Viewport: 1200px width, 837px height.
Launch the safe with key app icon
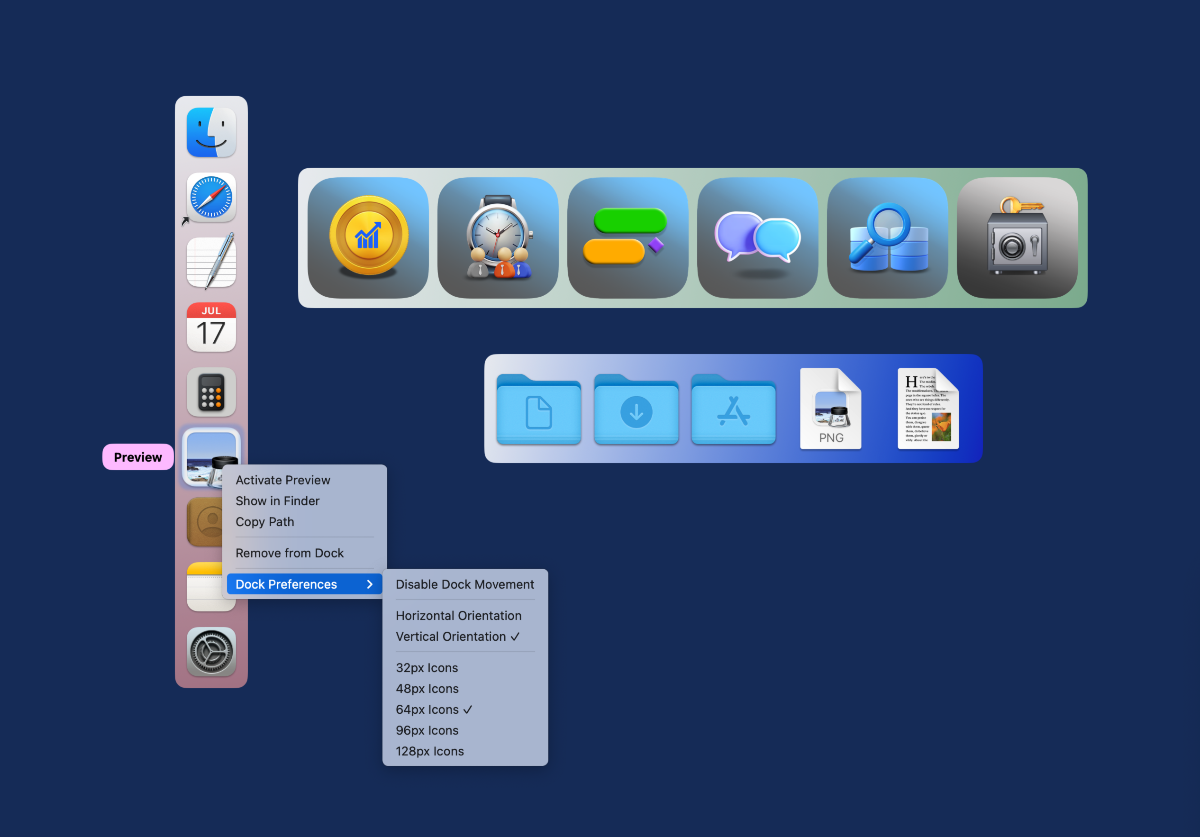(x=1017, y=238)
